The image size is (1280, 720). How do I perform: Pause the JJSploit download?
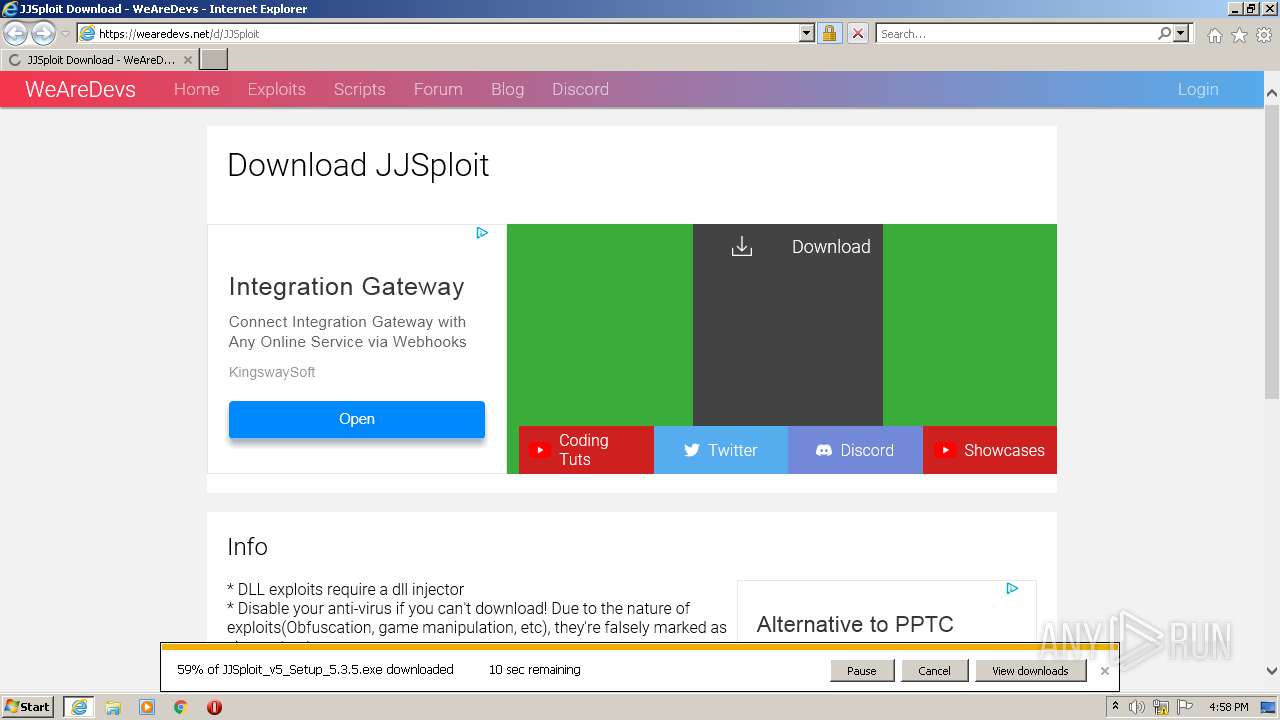click(x=861, y=670)
